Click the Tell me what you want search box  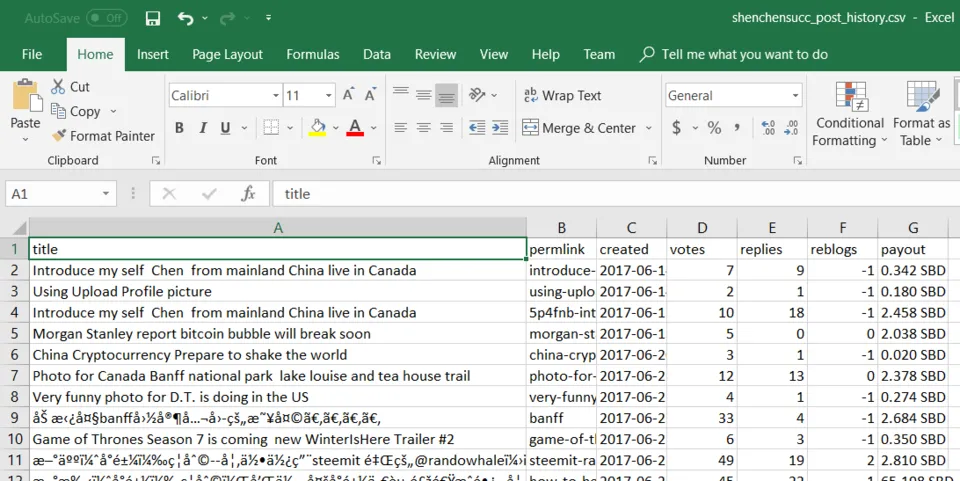click(733, 54)
